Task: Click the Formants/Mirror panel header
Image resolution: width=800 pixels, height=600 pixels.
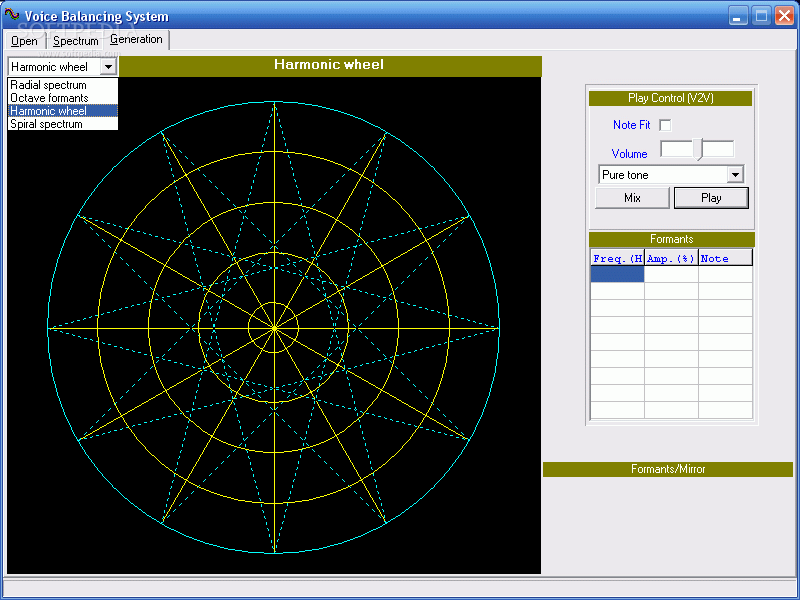Action: click(x=668, y=469)
